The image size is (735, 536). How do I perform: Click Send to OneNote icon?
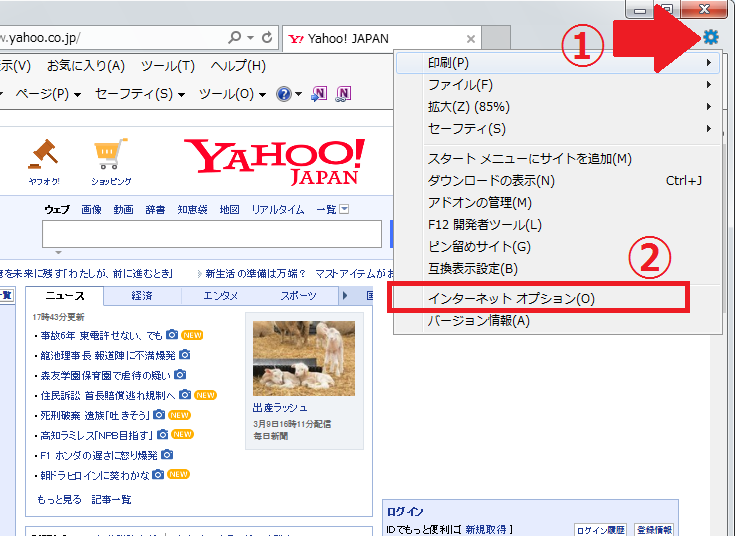(x=319, y=94)
